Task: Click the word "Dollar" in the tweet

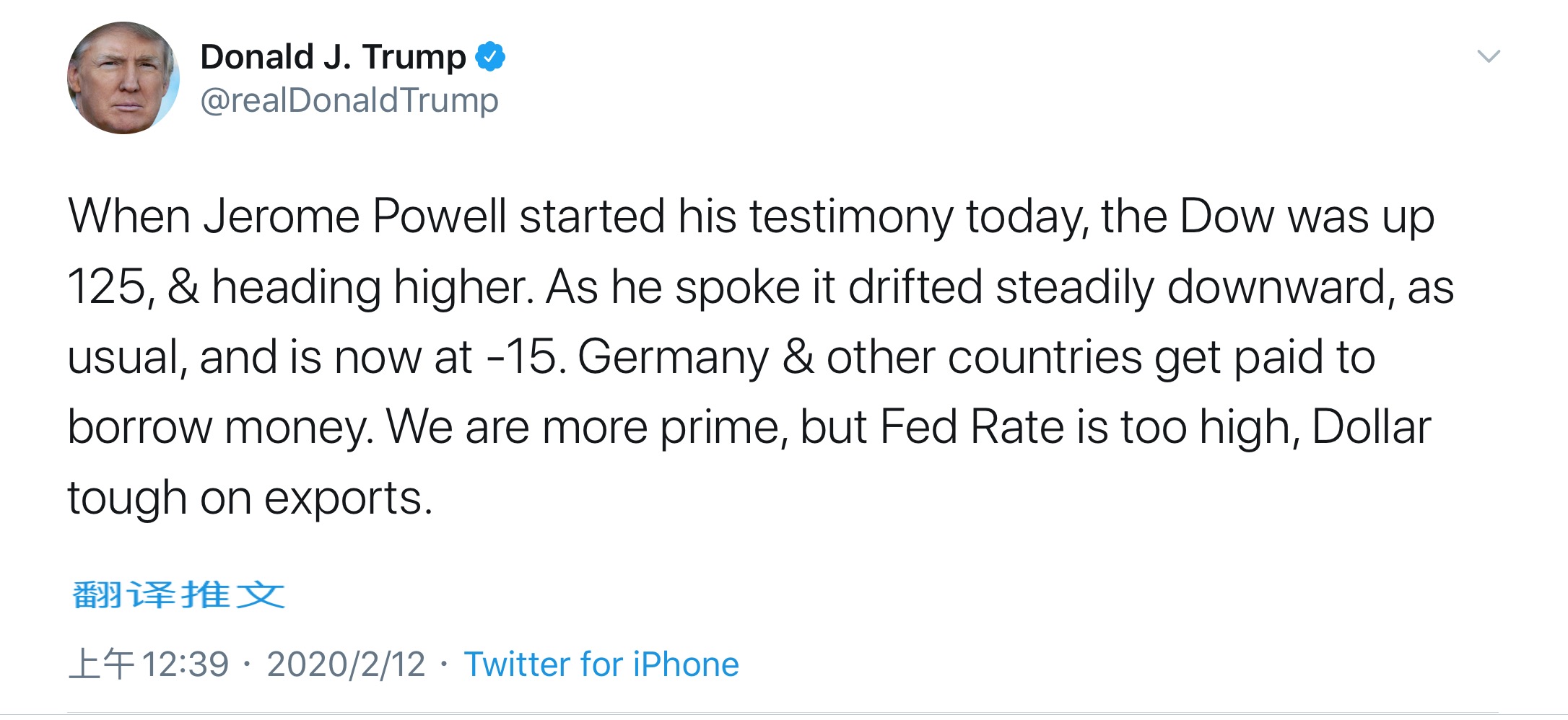Action: [x=1371, y=427]
